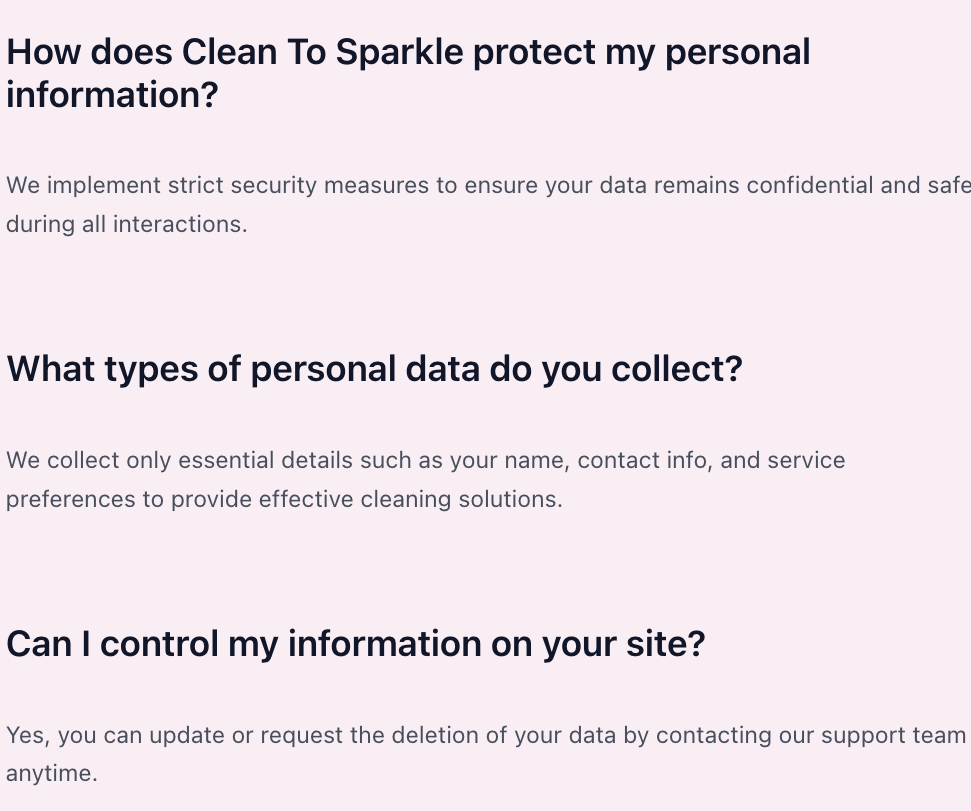Click the "Can I control my information" heading

(355, 644)
